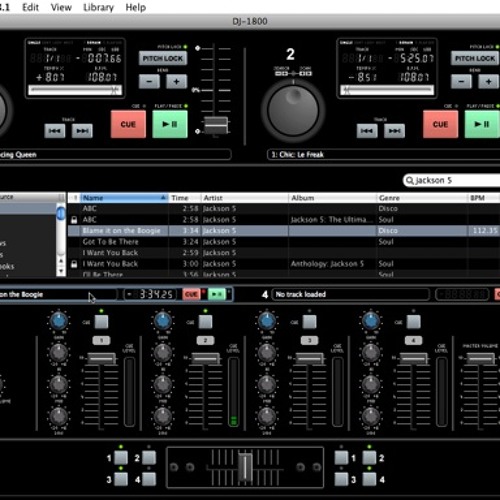Screen dimensions: 500x500
Task: Click deck 4's No track loaded field
Action: [x=351, y=294]
